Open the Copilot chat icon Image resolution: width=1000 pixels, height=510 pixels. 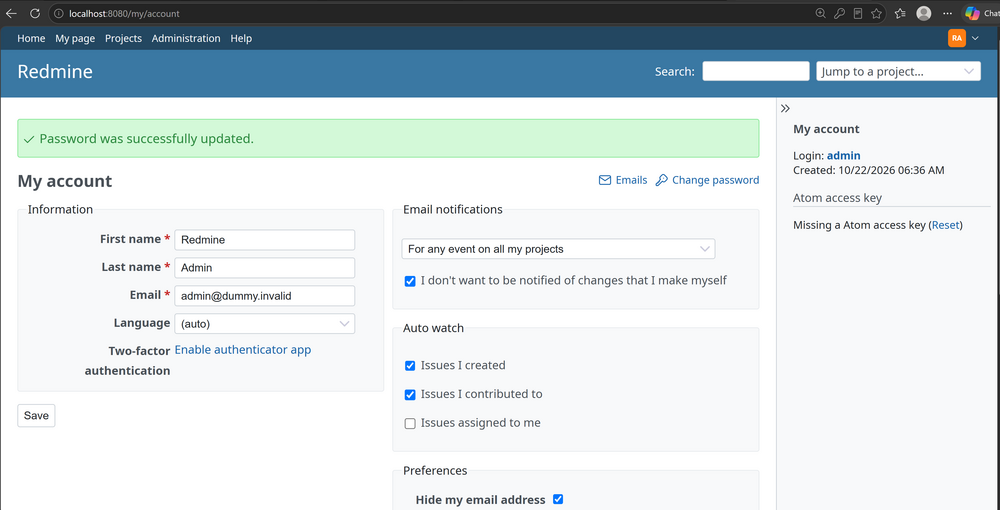click(972, 13)
